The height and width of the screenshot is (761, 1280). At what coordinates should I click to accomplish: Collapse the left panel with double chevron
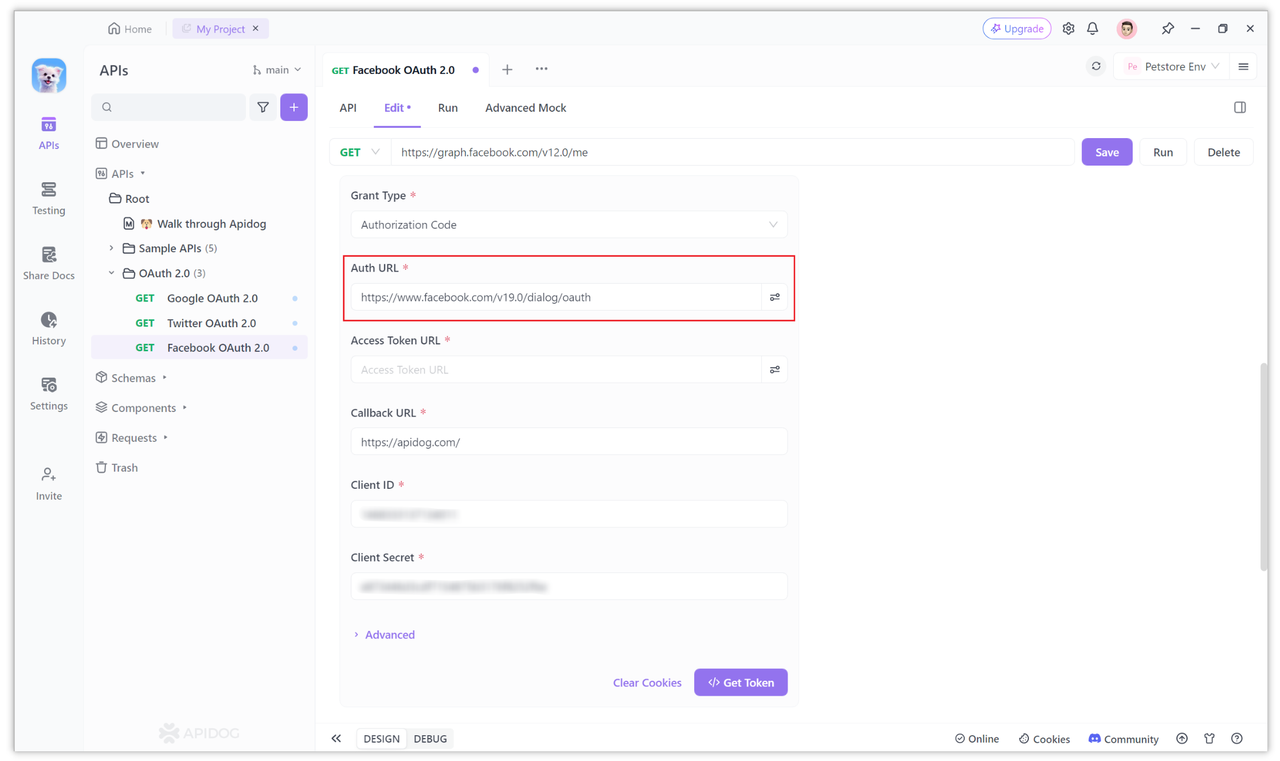click(336, 738)
